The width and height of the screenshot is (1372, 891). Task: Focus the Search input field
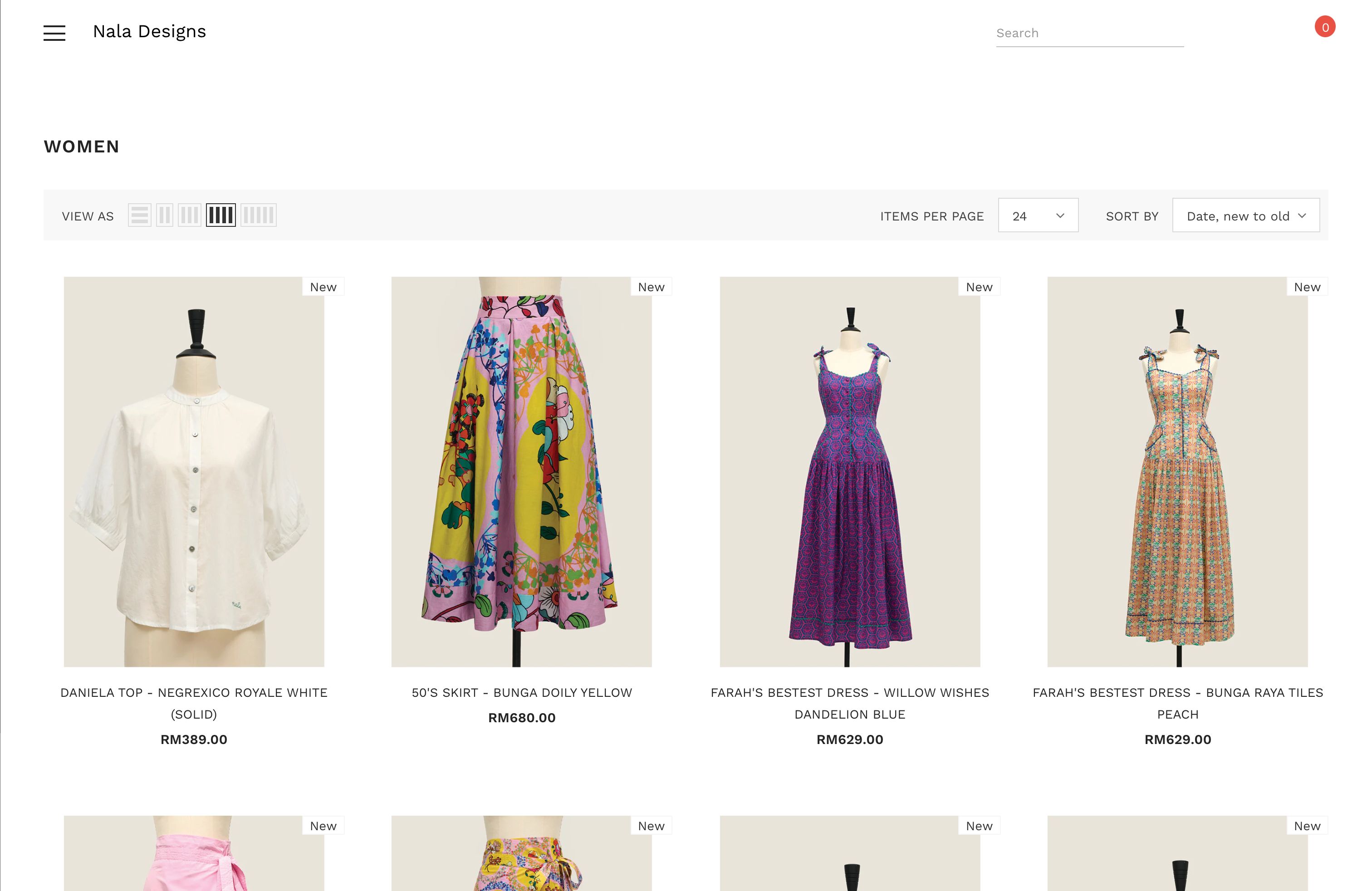[x=1089, y=34]
